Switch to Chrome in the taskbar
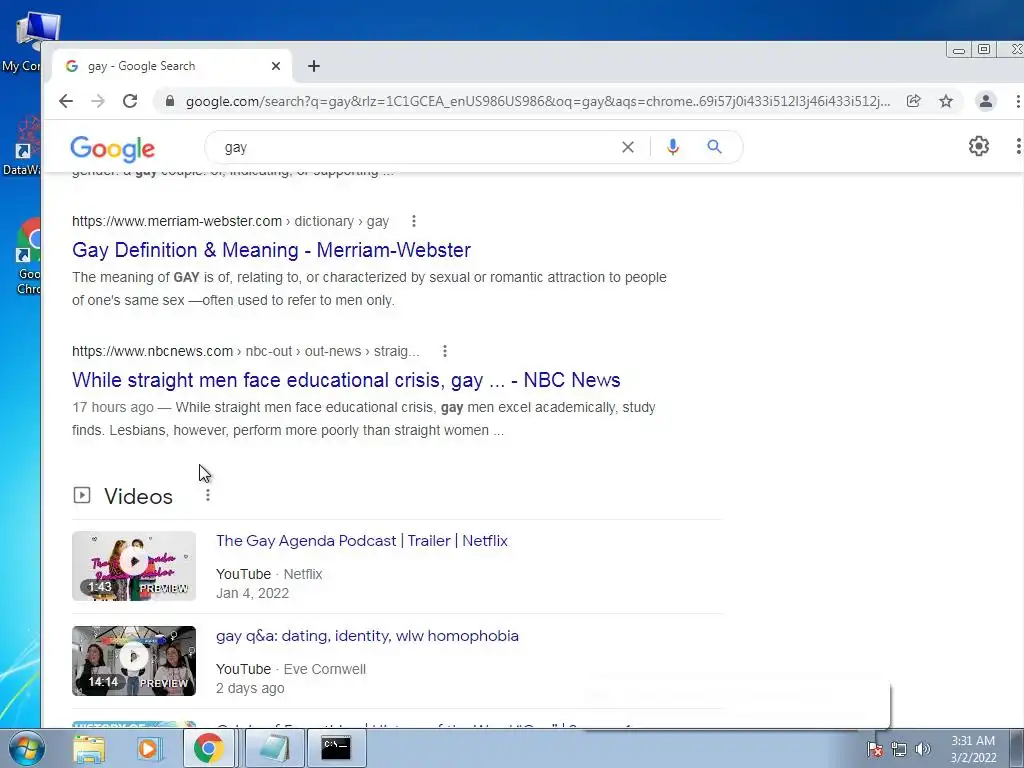 point(208,748)
